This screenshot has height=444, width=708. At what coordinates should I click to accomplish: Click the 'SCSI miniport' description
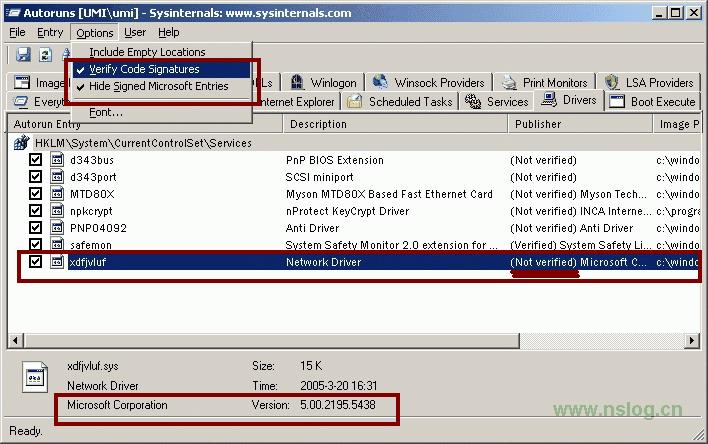319,177
